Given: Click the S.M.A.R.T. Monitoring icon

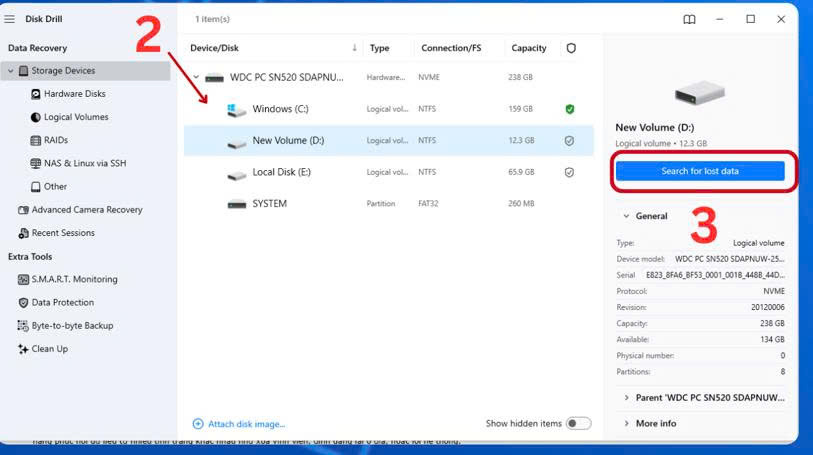Looking at the screenshot, I should click(23, 279).
